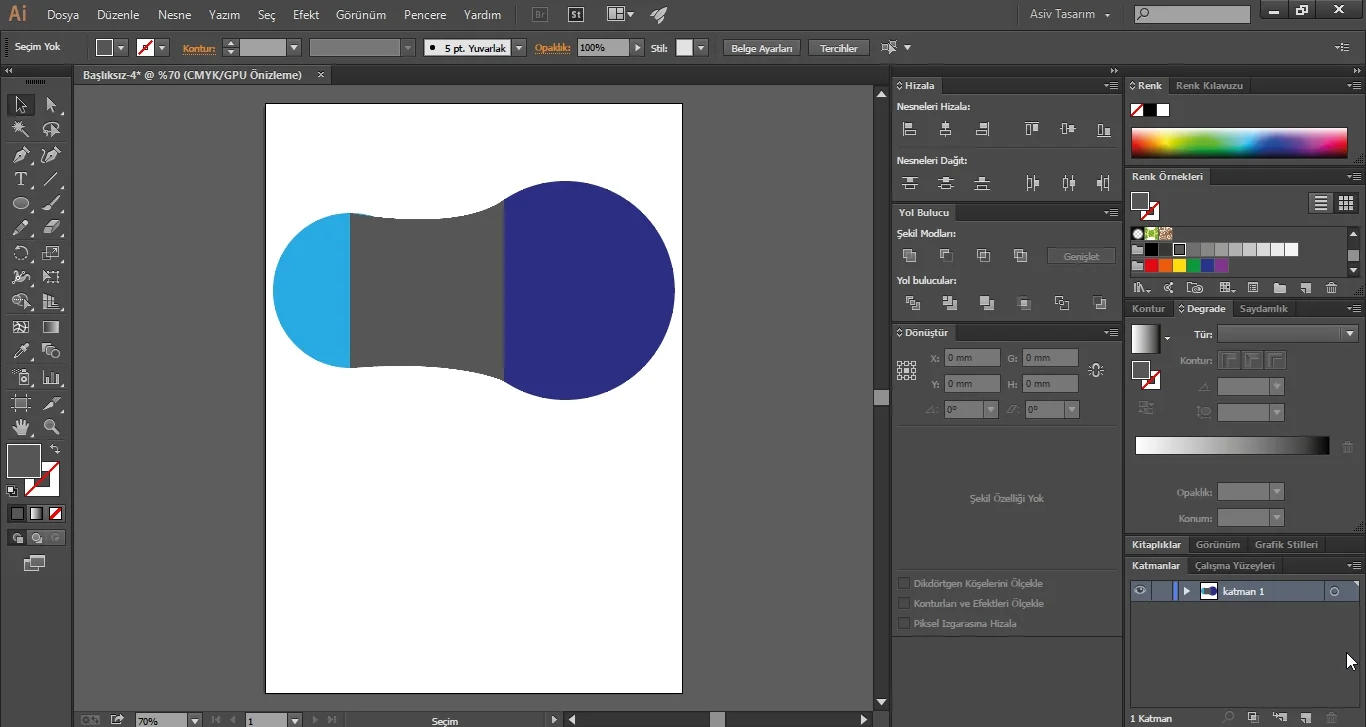Toggle visibility eye of katman 1
The width and height of the screenshot is (1366, 727).
pos(1140,591)
